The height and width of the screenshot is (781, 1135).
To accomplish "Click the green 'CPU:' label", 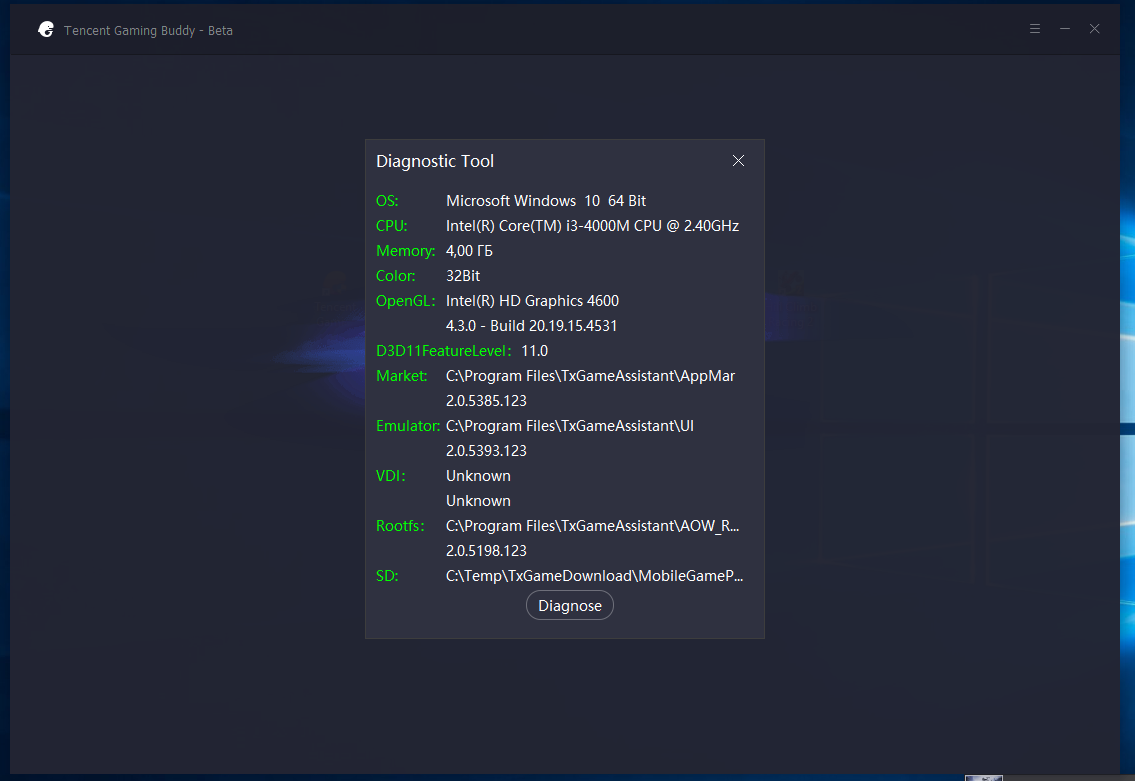I will [x=392, y=226].
